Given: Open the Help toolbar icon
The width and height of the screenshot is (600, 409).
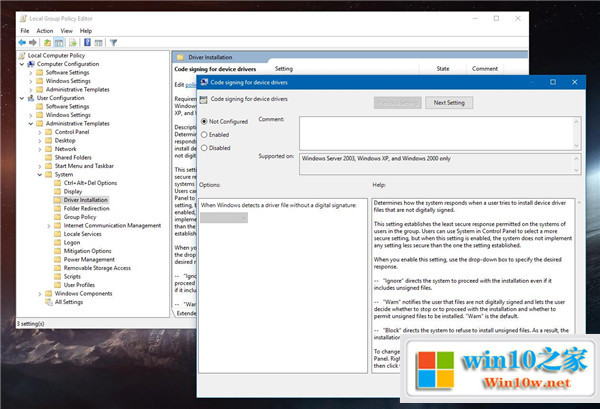Looking at the screenshot, I should click(x=87, y=42).
